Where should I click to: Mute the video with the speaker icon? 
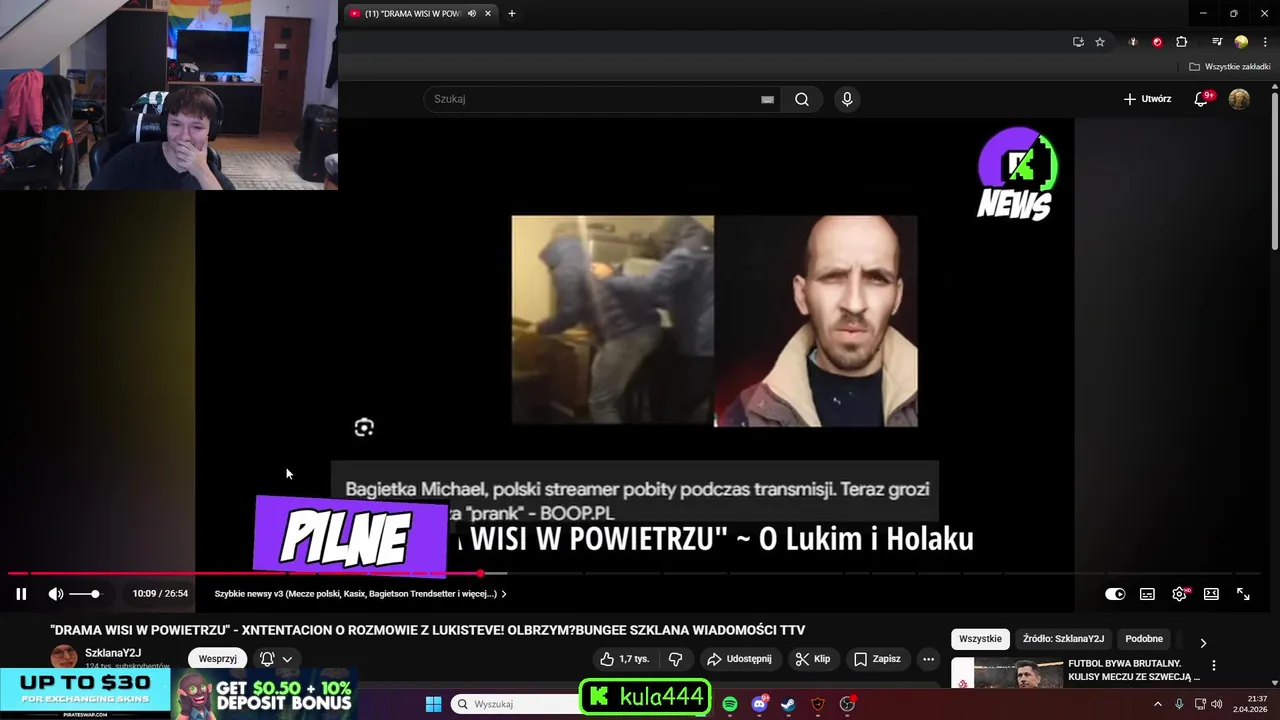coord(56,594)
